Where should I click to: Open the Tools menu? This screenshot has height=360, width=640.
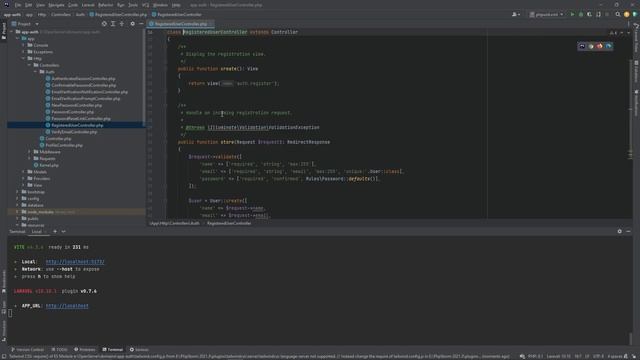133,5
